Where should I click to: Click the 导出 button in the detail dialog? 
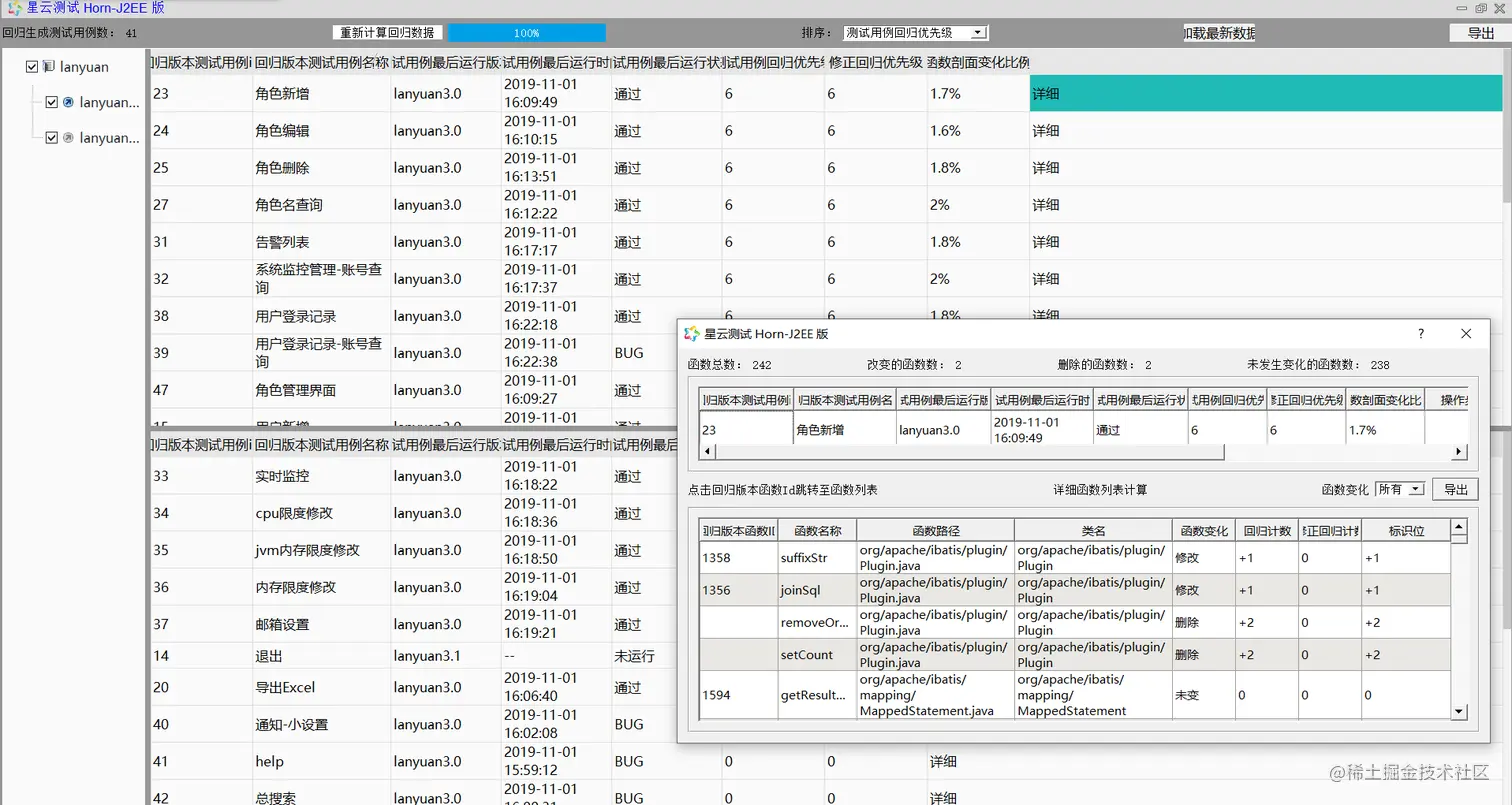coord(1456,489)
